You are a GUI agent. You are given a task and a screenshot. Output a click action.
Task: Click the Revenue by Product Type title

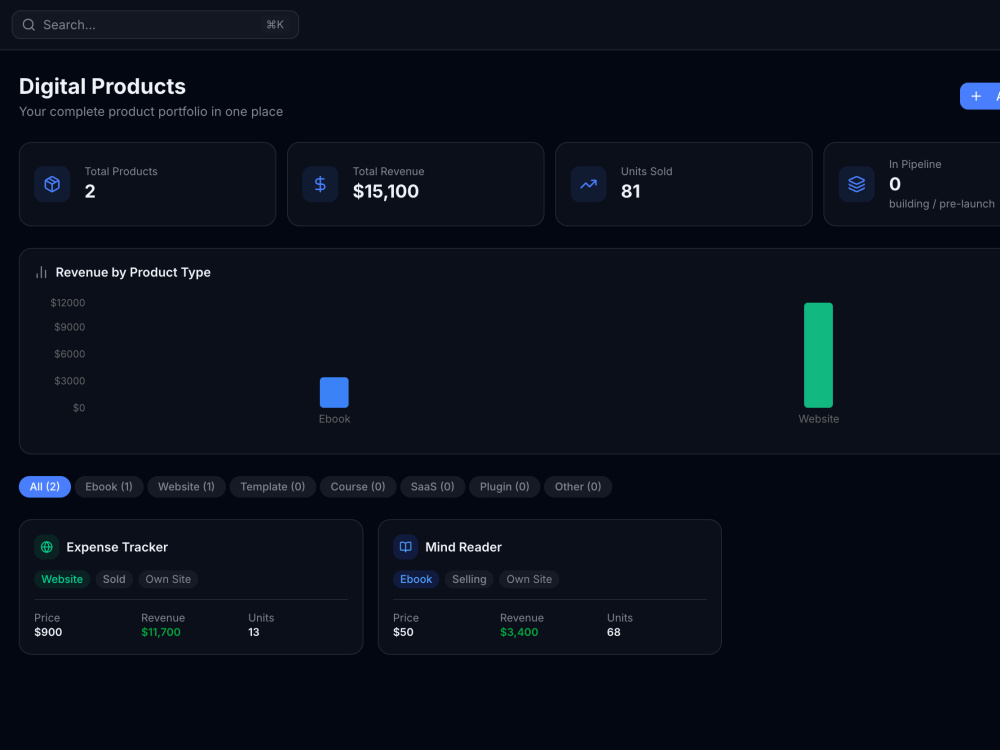click(x=133, y=272)
